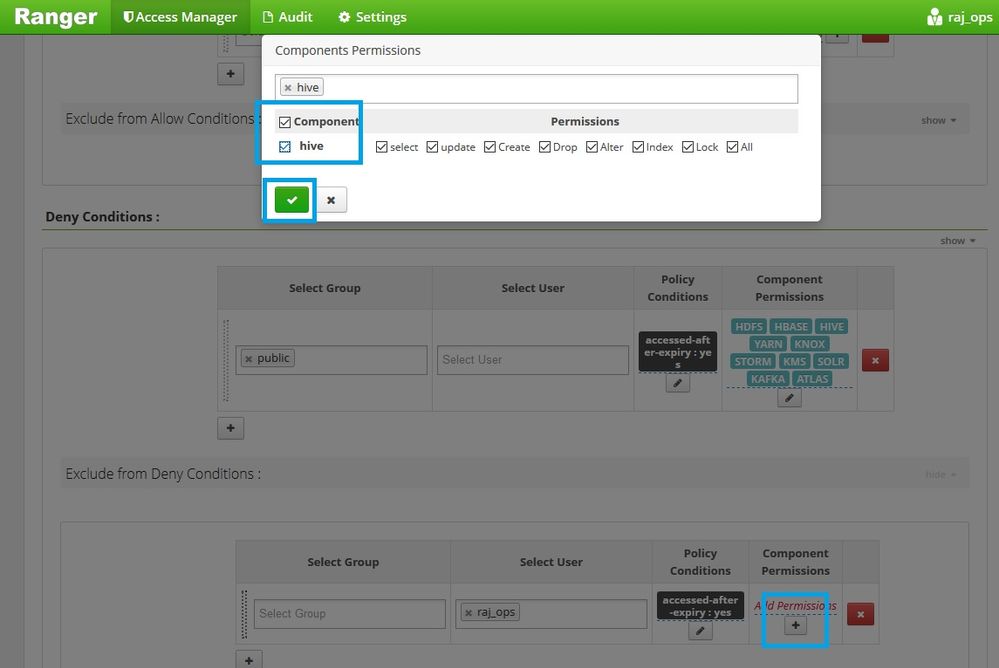
Task: Add a new Deny Conditions row
Action: point(231,428)
